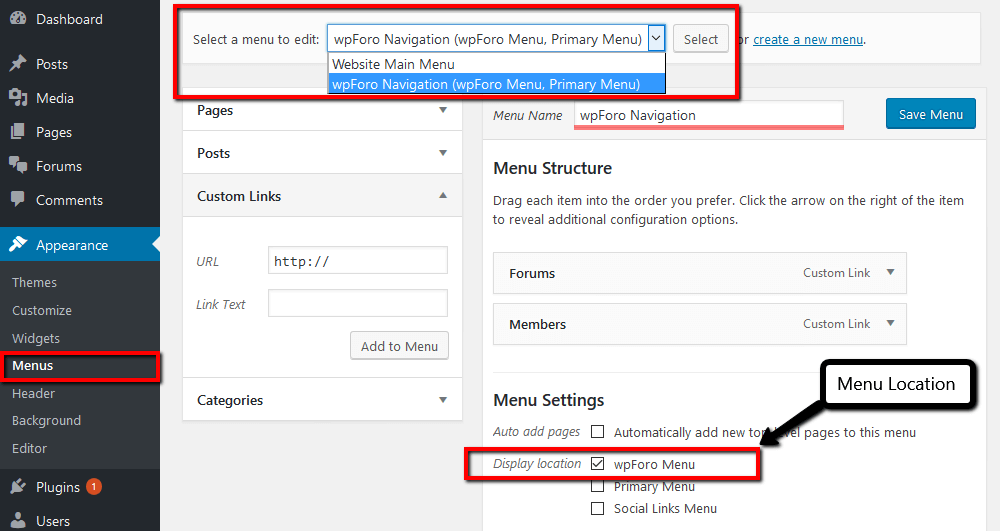Viewport: 1000px width, 531px height.
Task: Choose Website Main Menu from the list
Action: (x=497, y=64)
